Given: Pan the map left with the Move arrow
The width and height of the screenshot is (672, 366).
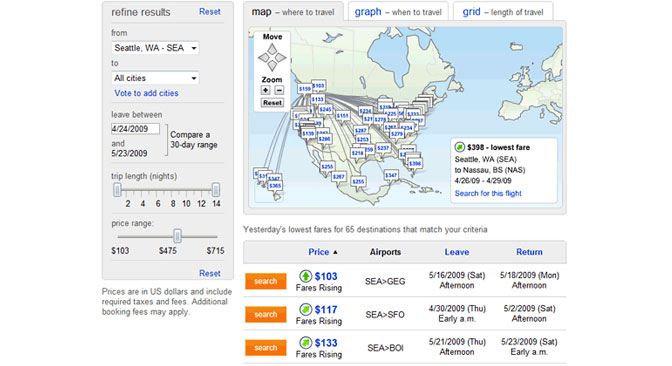Looking at the screenshot, I should pos(263,57).
